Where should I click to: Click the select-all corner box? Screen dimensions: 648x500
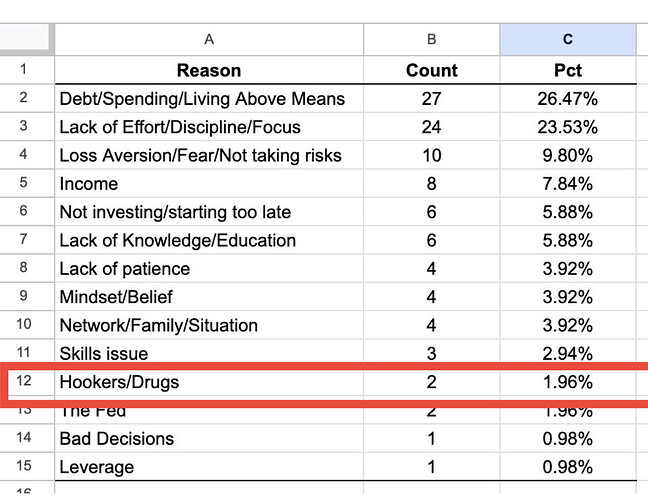[25, 40]
